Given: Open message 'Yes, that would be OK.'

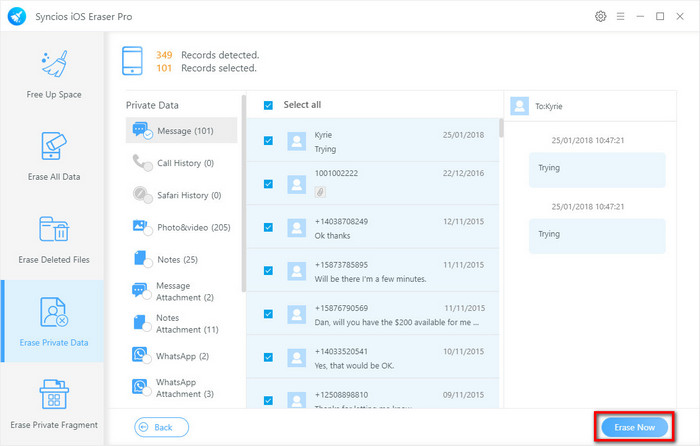Looking at the screenshot, I should coord(354,366).
